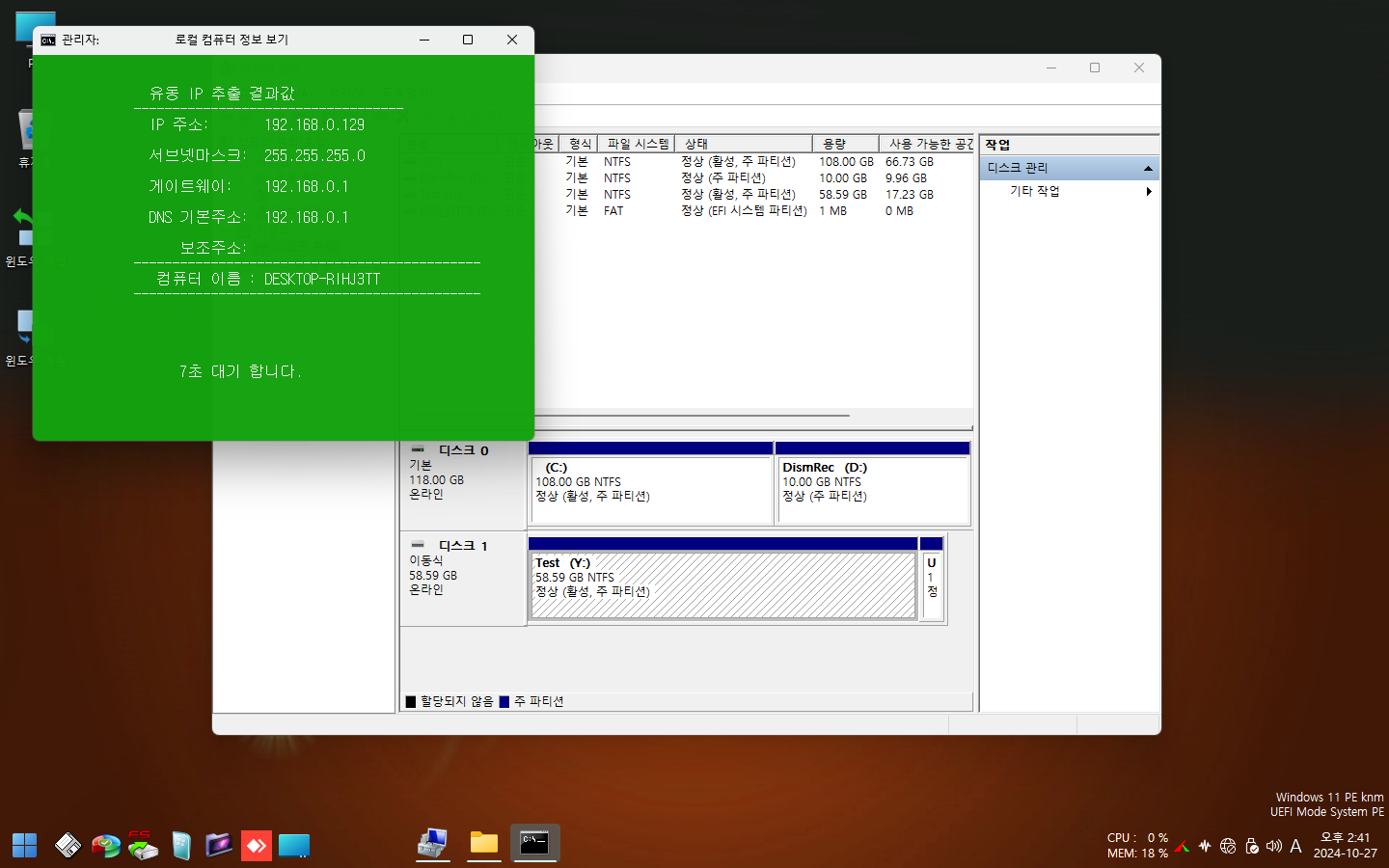The image size is (1389, 868).
Task: Sort by the 상태 column header
Action: (x=744, y=144)
